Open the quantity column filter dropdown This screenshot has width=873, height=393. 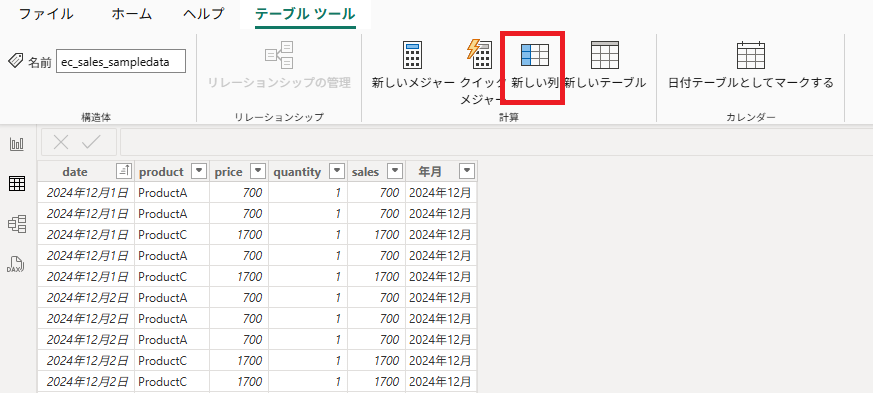click(x=337, y=171)
